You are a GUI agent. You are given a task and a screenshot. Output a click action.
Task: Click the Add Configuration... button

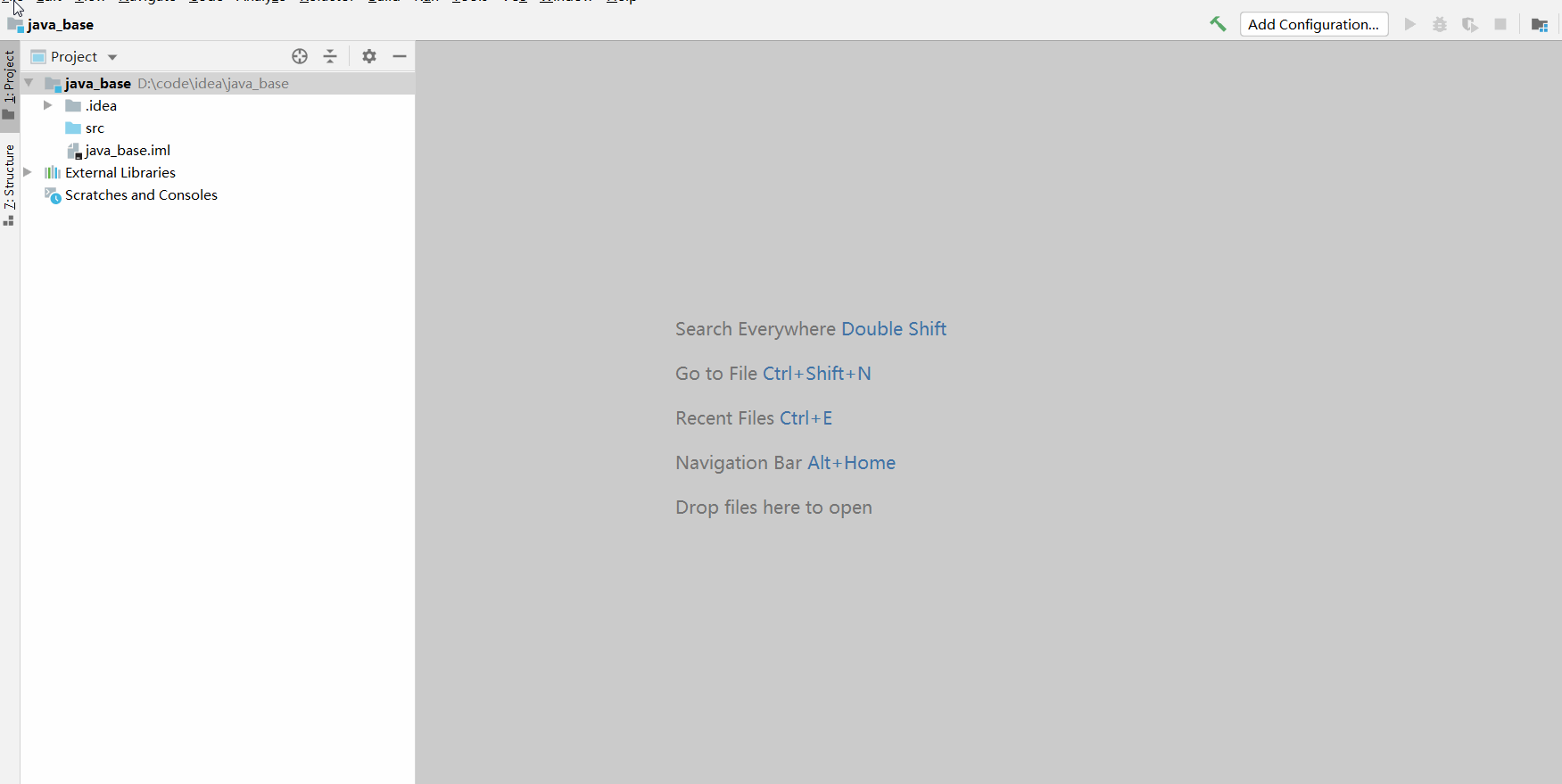pyautogui.click(x=1314, y=24)
